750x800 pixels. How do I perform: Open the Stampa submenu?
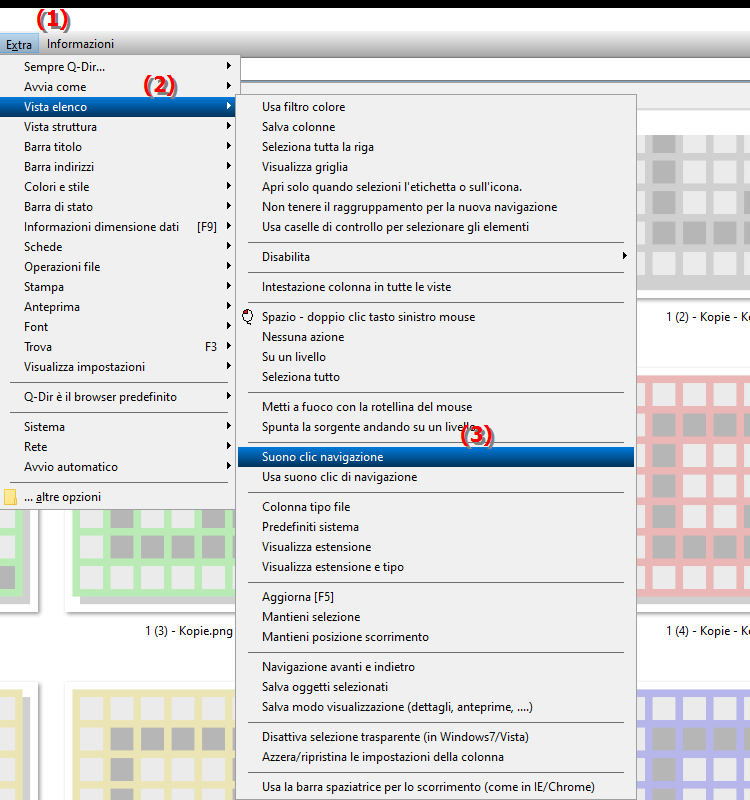click(x=117, y=287)
